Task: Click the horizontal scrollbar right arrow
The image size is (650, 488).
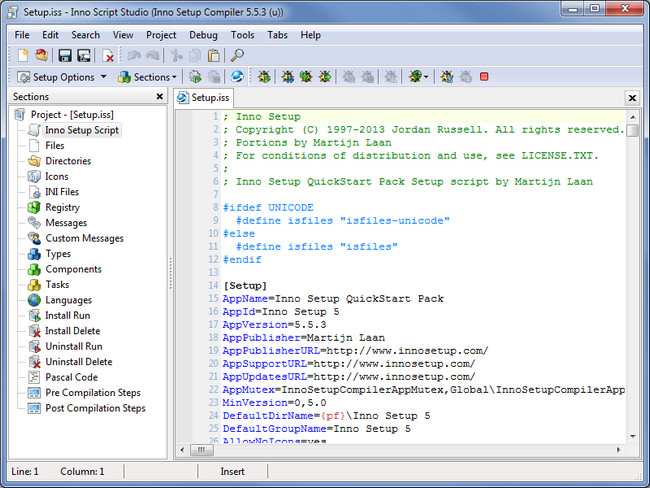Action: [619, 449]
